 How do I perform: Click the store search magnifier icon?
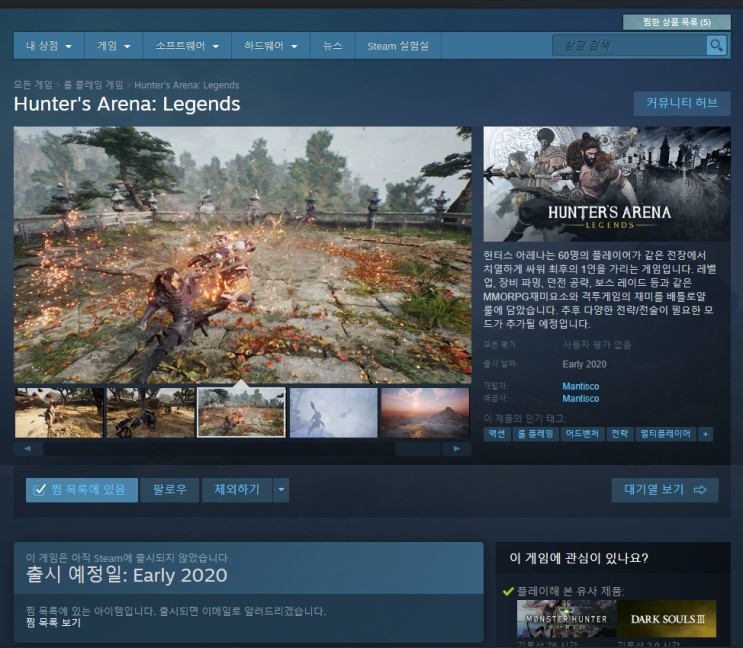click(716, 45)
